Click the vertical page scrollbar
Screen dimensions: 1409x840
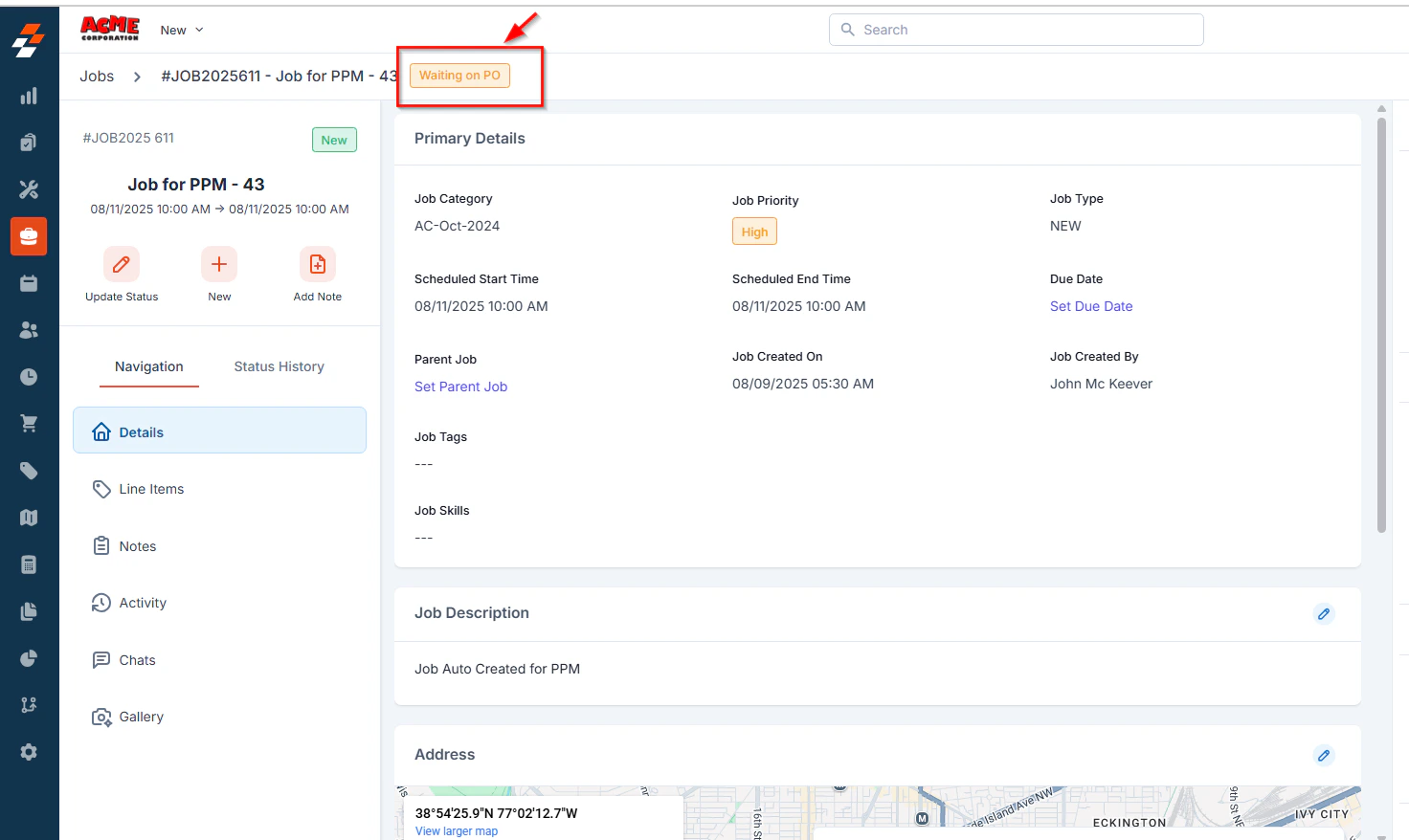(1381, 325)
